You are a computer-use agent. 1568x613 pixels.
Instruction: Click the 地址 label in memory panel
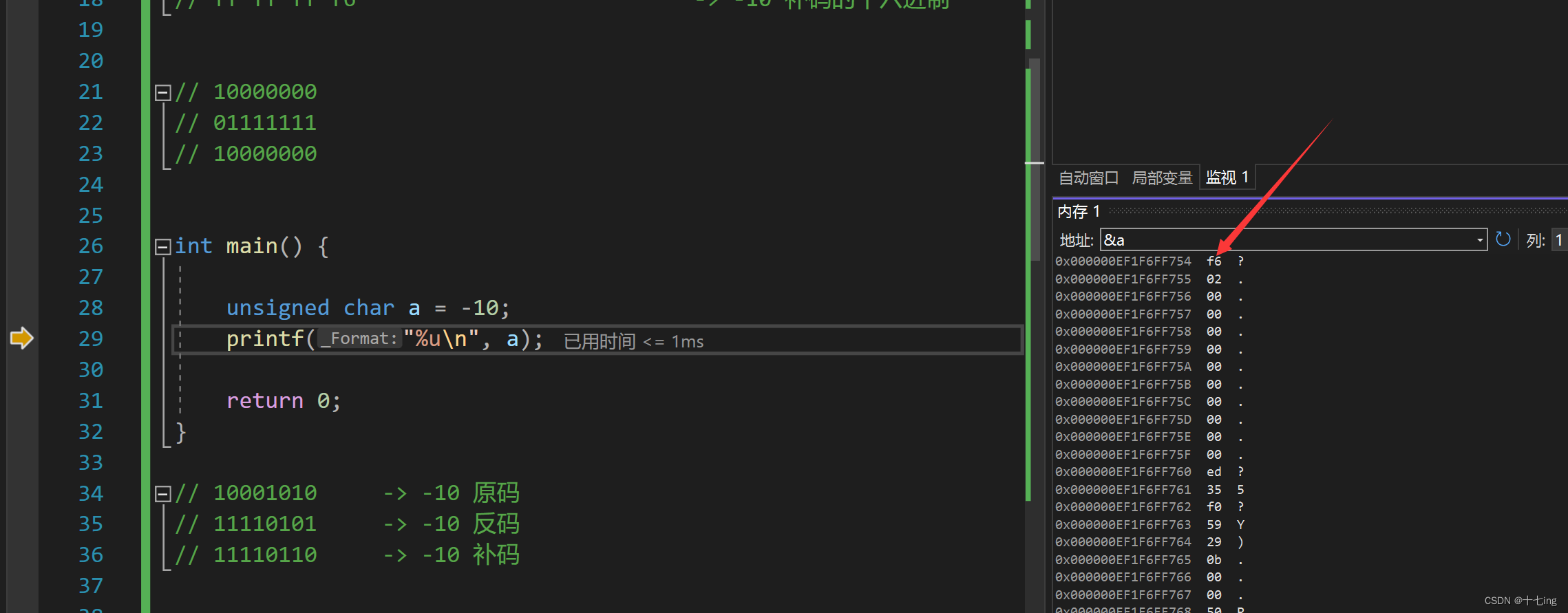tap(1077, 240)
